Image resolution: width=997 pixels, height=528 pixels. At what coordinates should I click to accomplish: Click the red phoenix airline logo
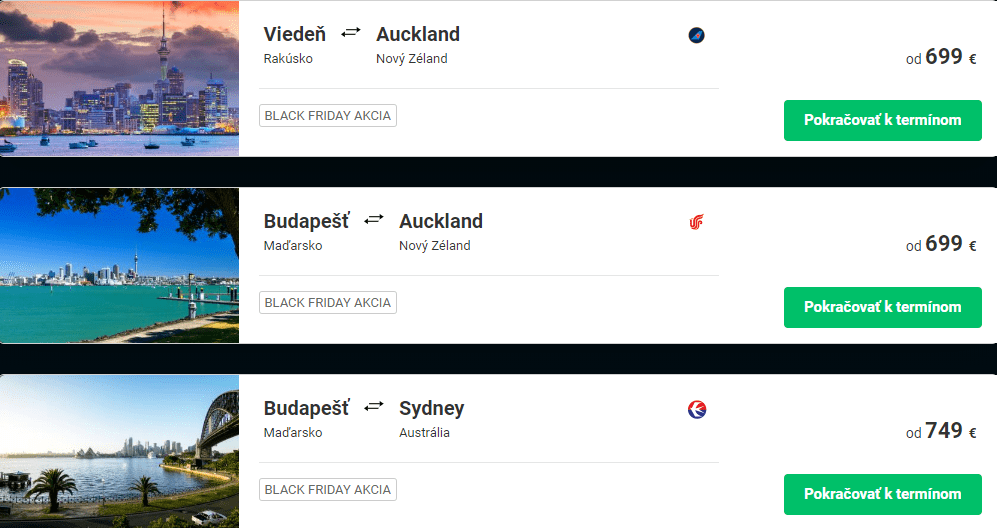point(697,222)
